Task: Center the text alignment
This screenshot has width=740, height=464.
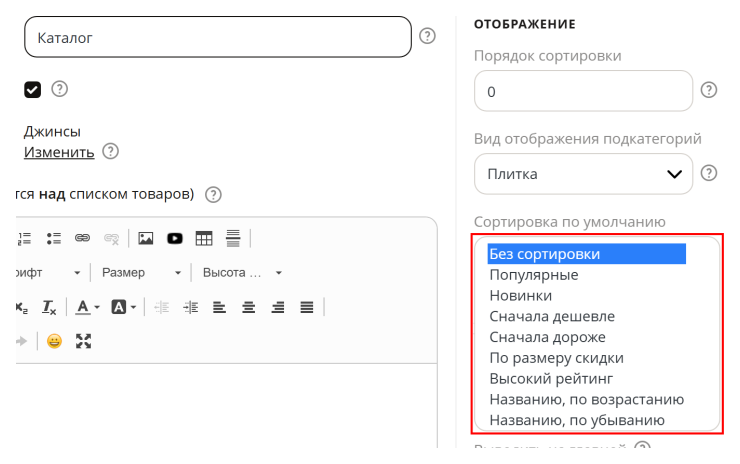Action: (x=249, y=308)
